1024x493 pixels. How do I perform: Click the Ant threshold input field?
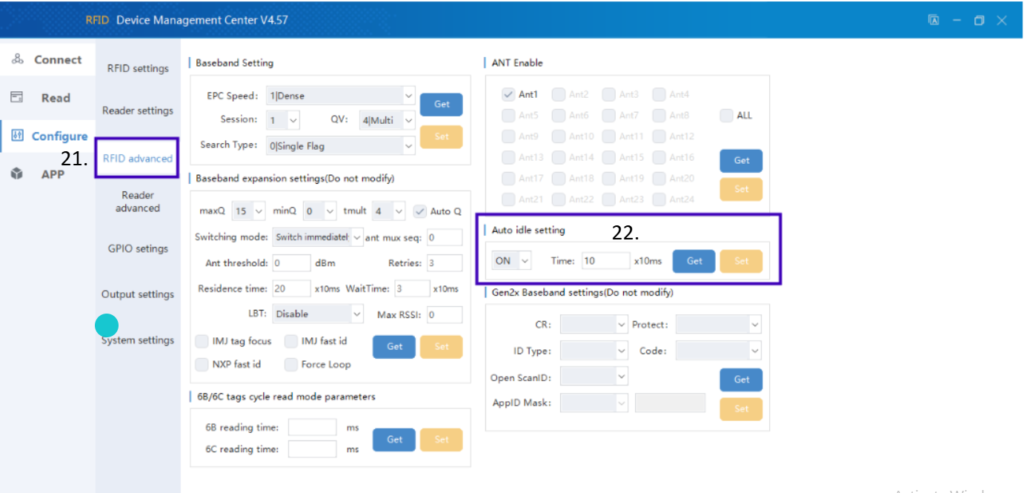click(291, 263)
